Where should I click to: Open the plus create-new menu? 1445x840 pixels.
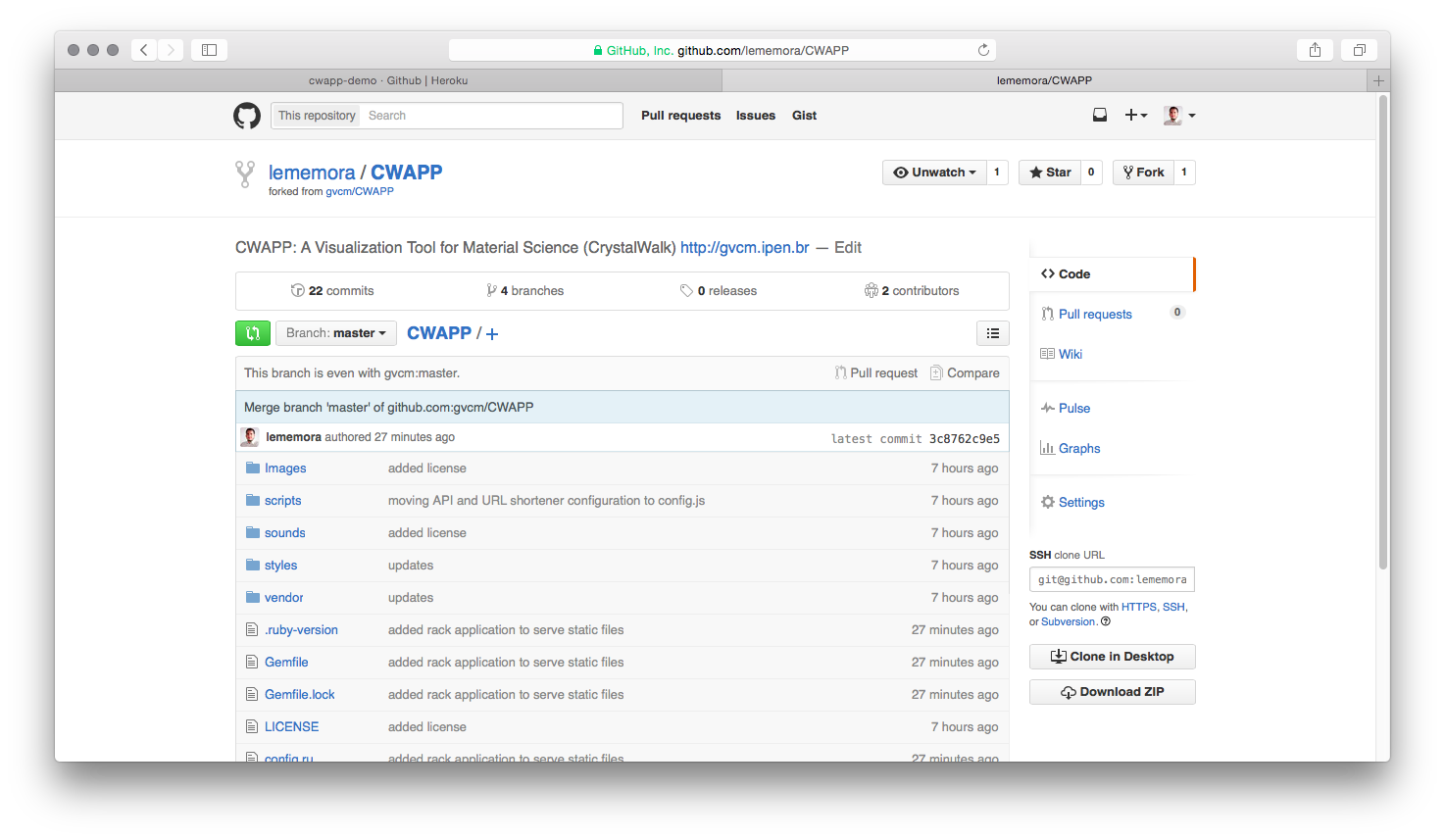point(1136,116)
